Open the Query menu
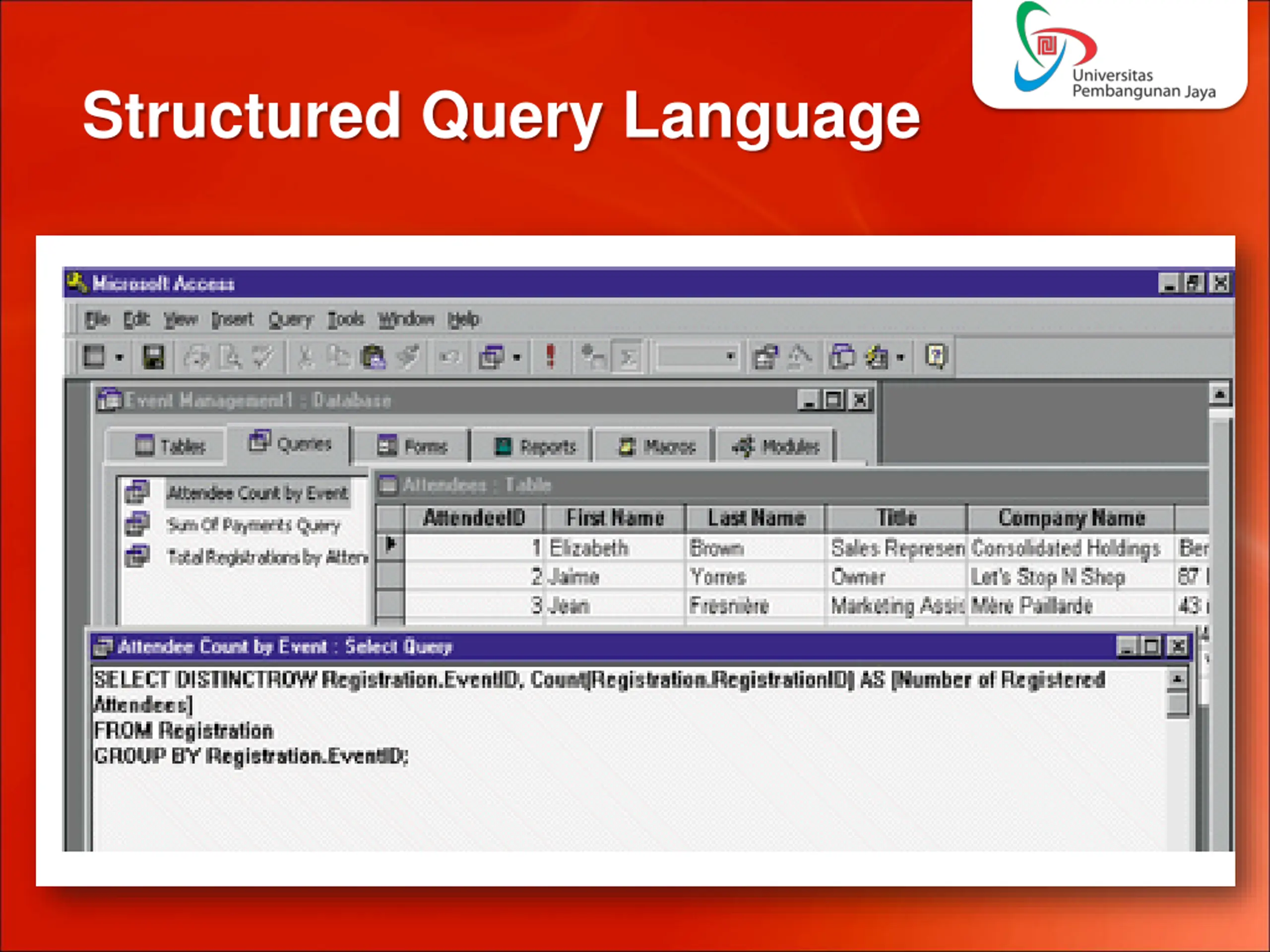This screenshot has height=952, width=1270. (x=291, y=319)
